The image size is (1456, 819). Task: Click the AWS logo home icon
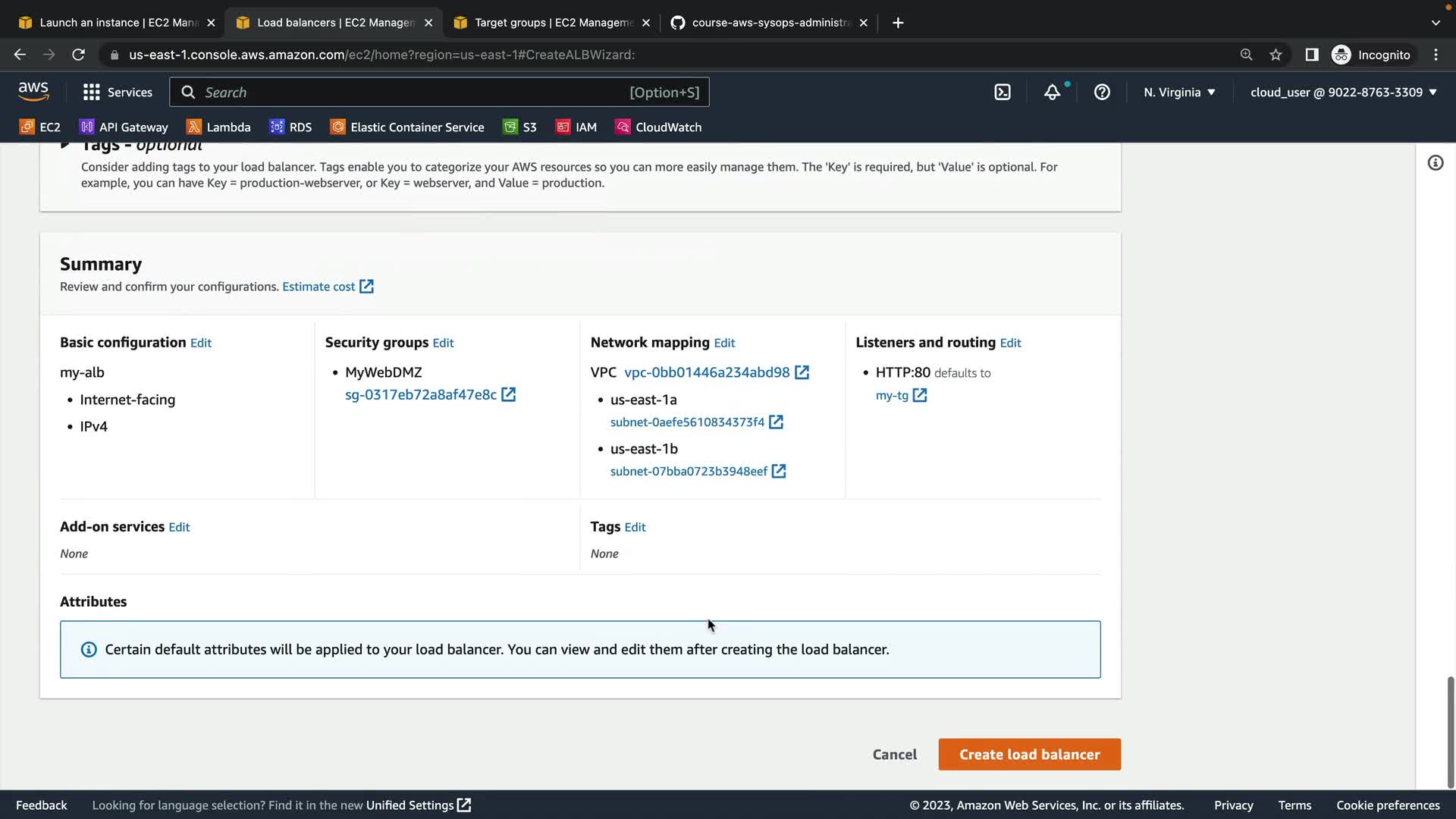[x=33, y=92]
